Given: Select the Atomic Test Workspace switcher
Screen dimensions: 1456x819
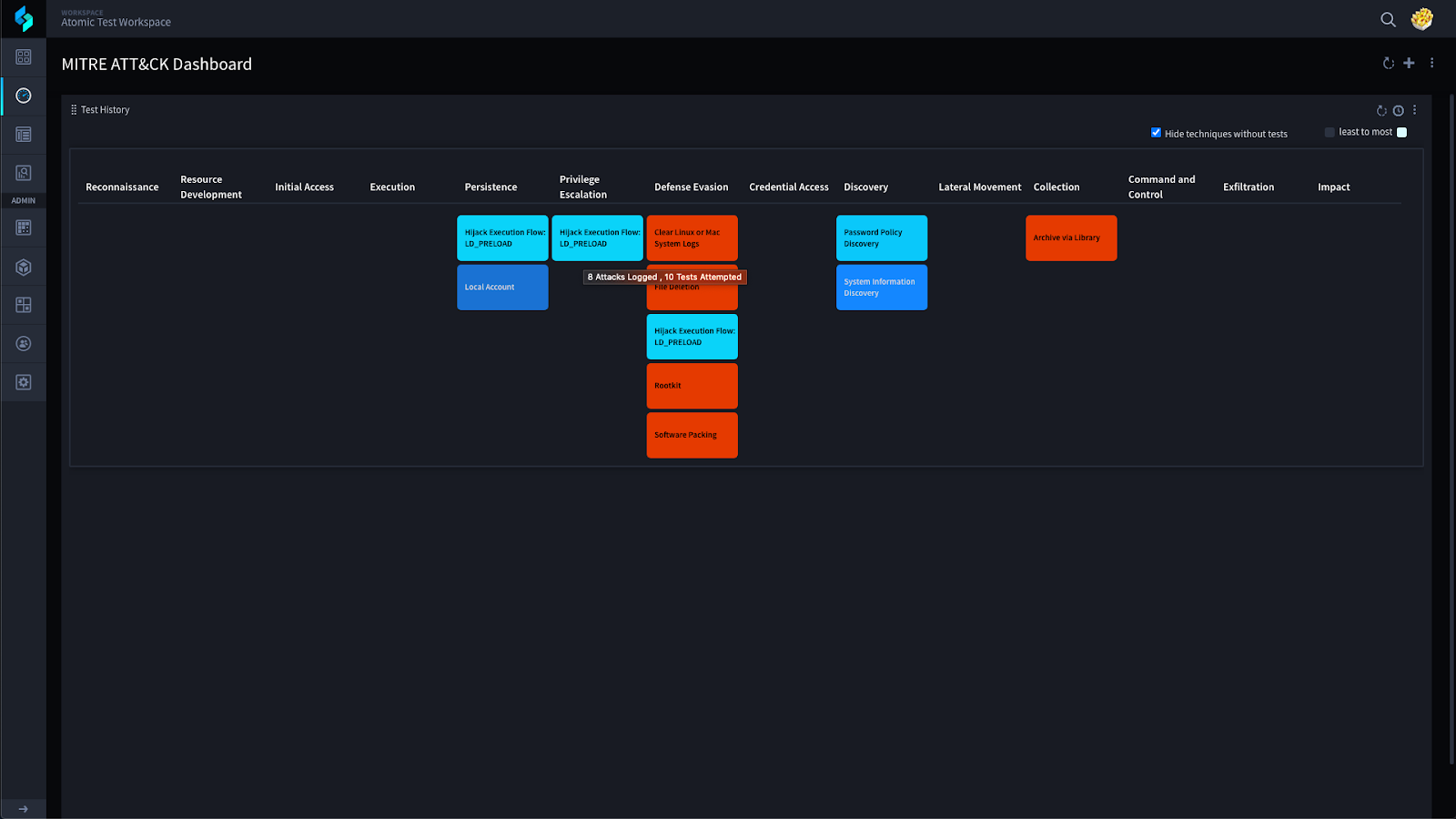Looking at the screenshot, I should coord(116,19).
